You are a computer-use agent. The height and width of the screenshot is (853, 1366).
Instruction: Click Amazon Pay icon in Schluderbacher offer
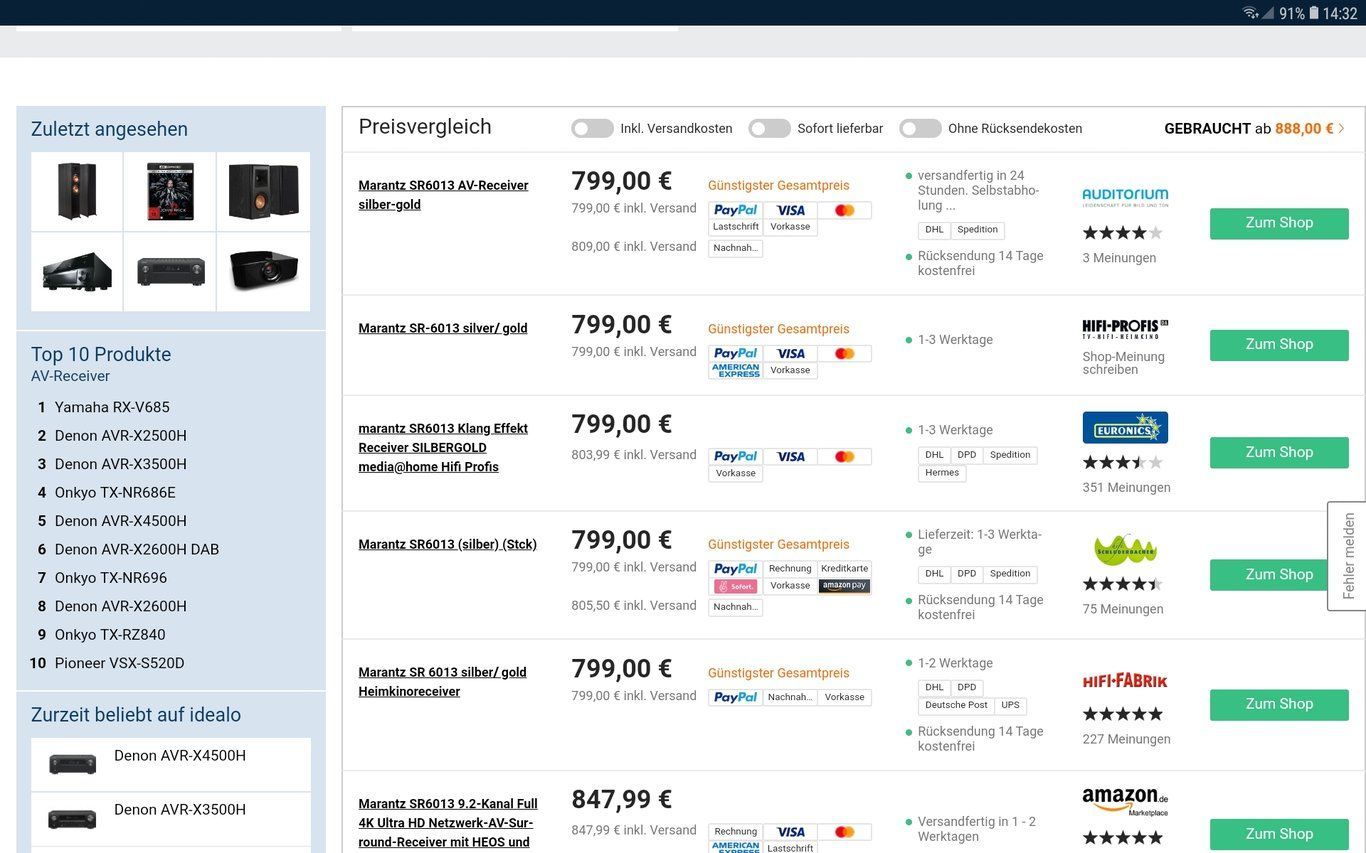(x=844, y=586)
